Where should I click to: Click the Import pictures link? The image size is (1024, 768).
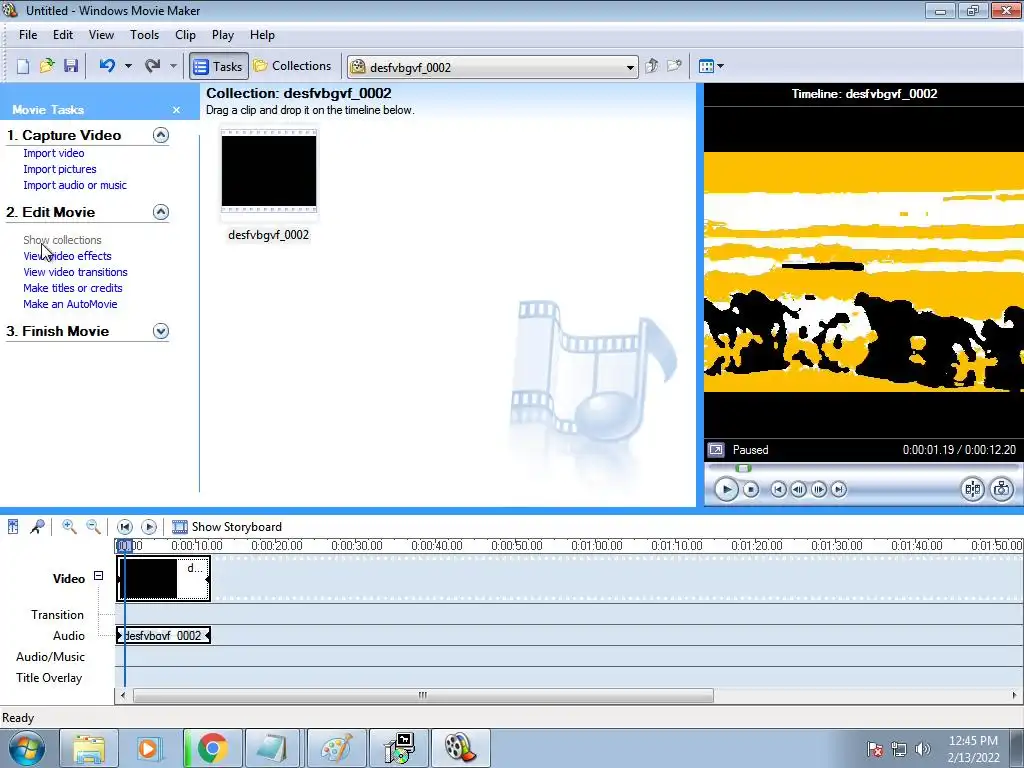pyautogui.click(x=59, y=169)
